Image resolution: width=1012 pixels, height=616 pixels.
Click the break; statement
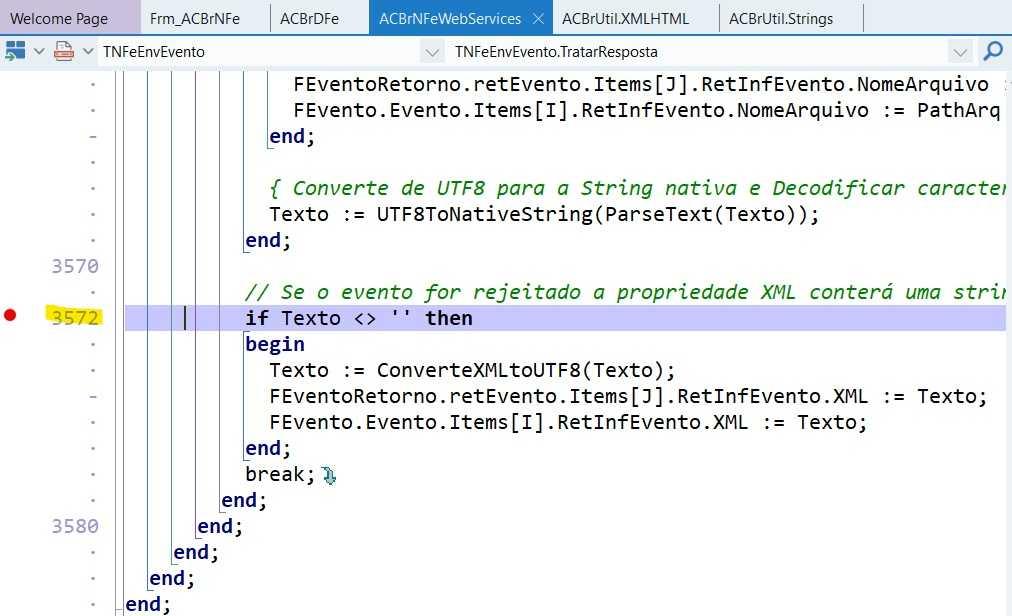tap(279, 475)
